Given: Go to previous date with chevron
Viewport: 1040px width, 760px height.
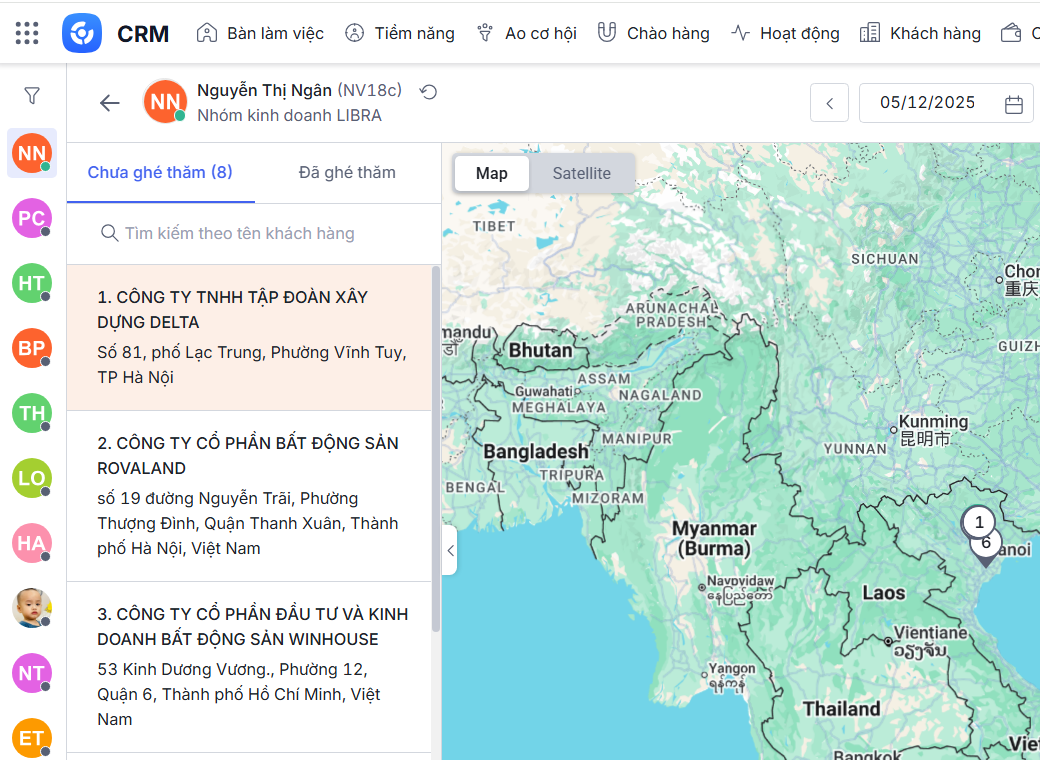Looking at the screenshot, I should pyautogui.click(x=829, y=103).
